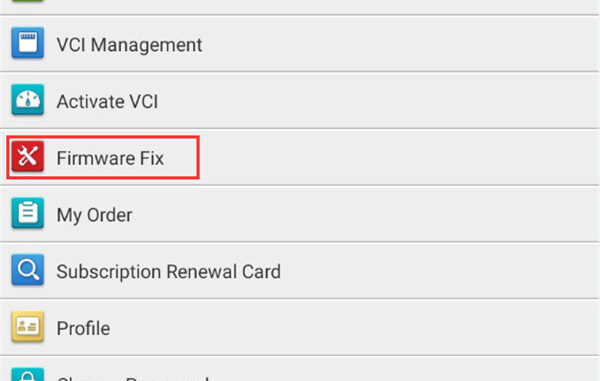Tap the teal lock icon at bottom
The height and width of the screenshot is (381, 600).
[28, 374]
